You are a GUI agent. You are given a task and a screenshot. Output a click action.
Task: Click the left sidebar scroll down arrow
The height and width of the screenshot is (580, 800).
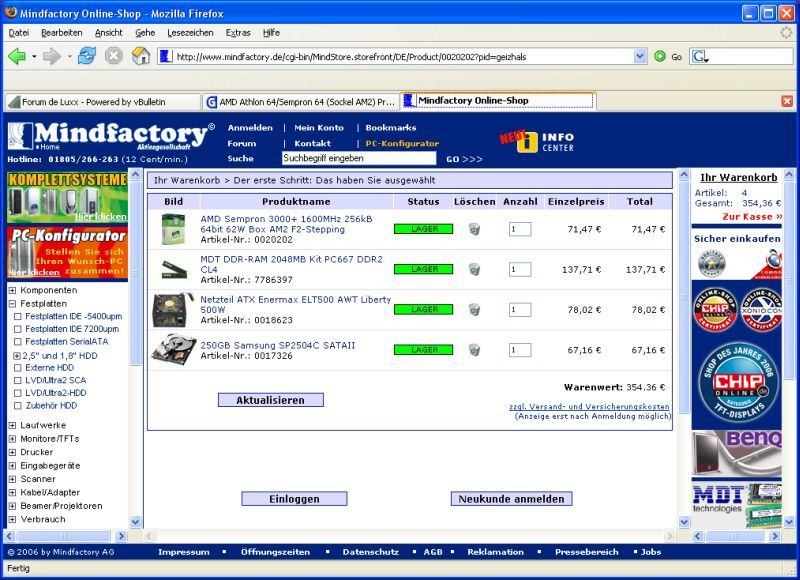[x=135, y=522]
